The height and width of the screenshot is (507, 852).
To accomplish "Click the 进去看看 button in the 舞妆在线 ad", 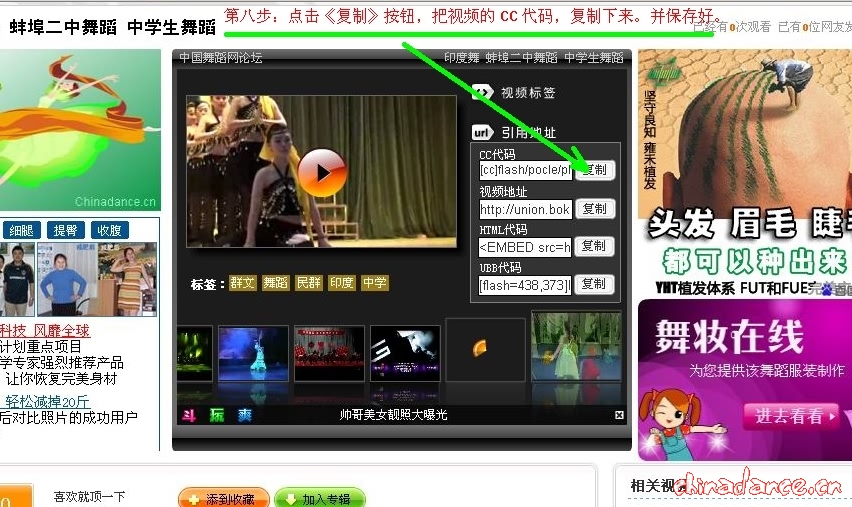I will click(791, 417).
